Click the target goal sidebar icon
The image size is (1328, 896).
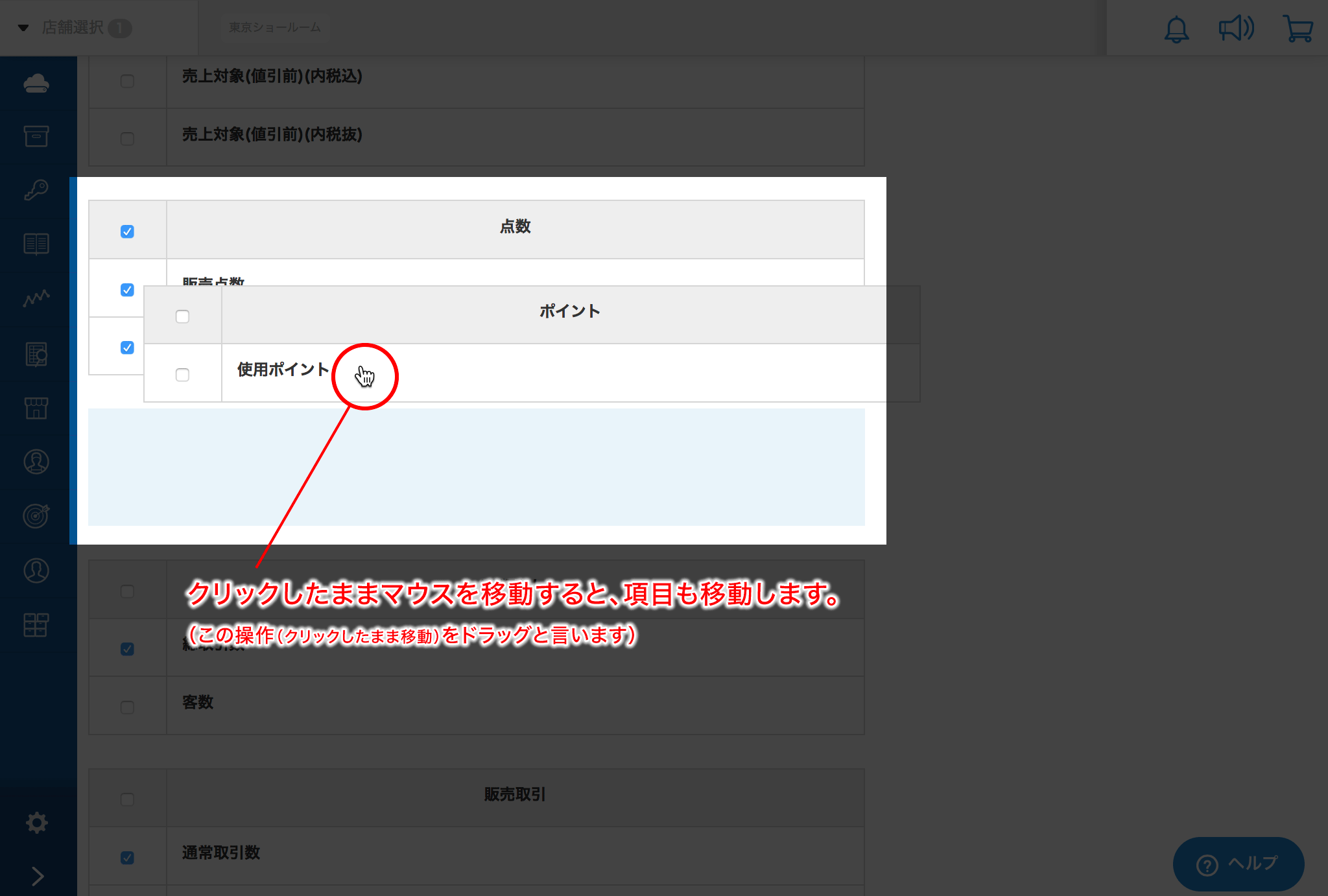click(x=36, y=516)
